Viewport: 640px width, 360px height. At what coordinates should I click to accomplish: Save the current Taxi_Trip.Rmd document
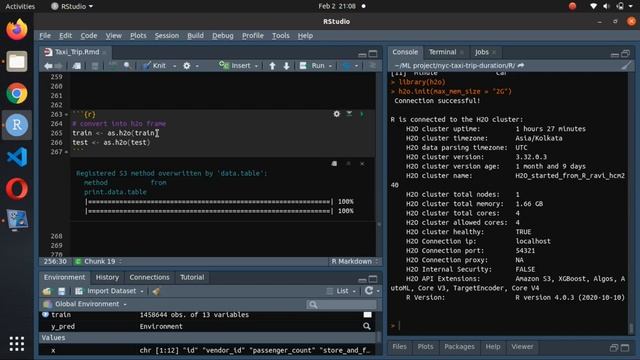(95, 66)
